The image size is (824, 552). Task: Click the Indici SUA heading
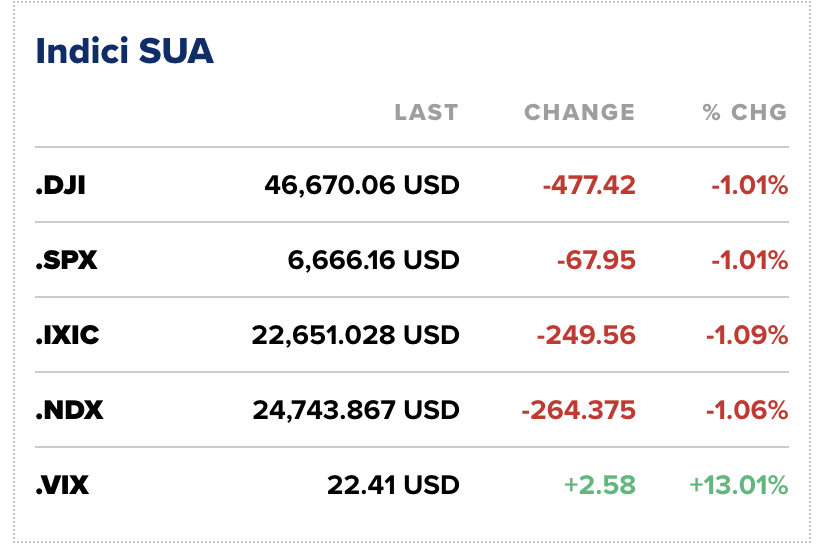coord(125,52)
